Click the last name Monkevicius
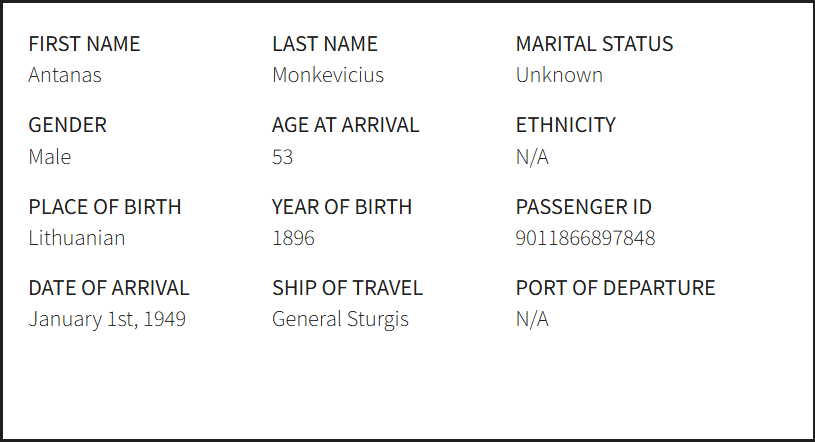815x442 pixels. click(x=328, y=75)
